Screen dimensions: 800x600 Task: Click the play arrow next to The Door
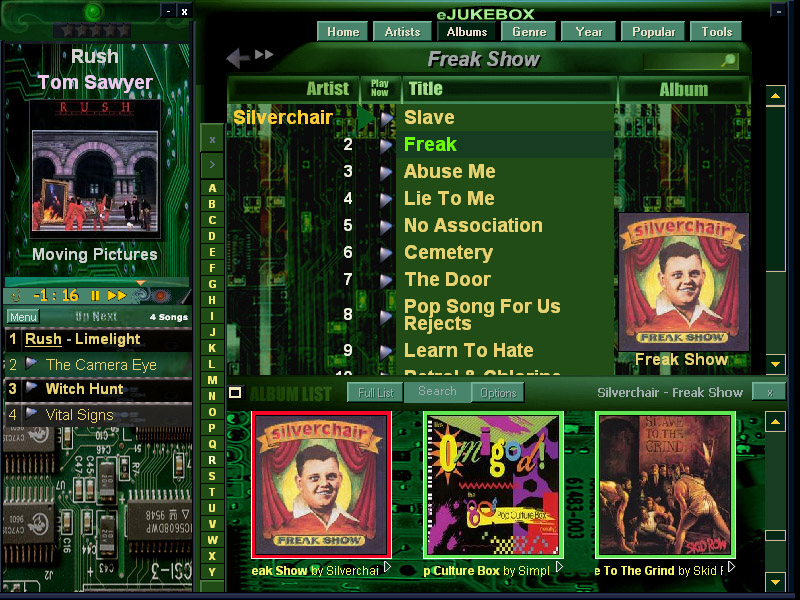point(386,281)
